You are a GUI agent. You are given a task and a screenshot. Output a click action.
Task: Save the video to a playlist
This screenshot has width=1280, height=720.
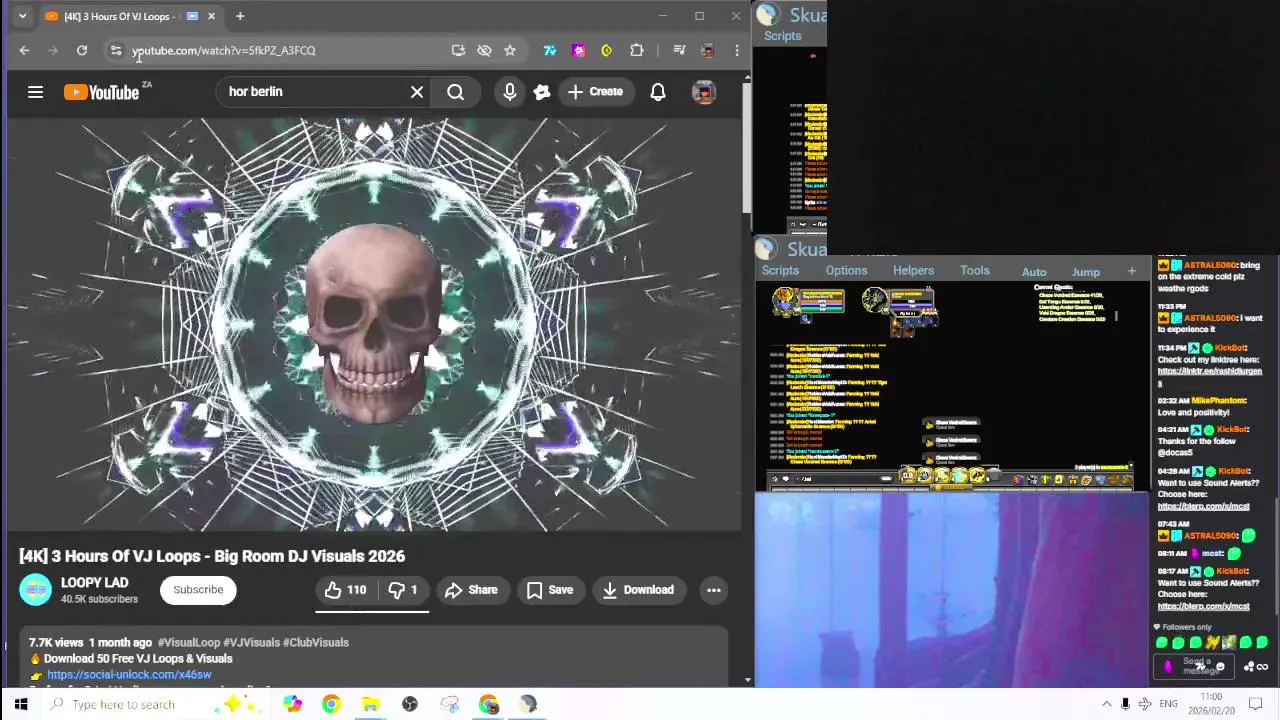(550, 590)
